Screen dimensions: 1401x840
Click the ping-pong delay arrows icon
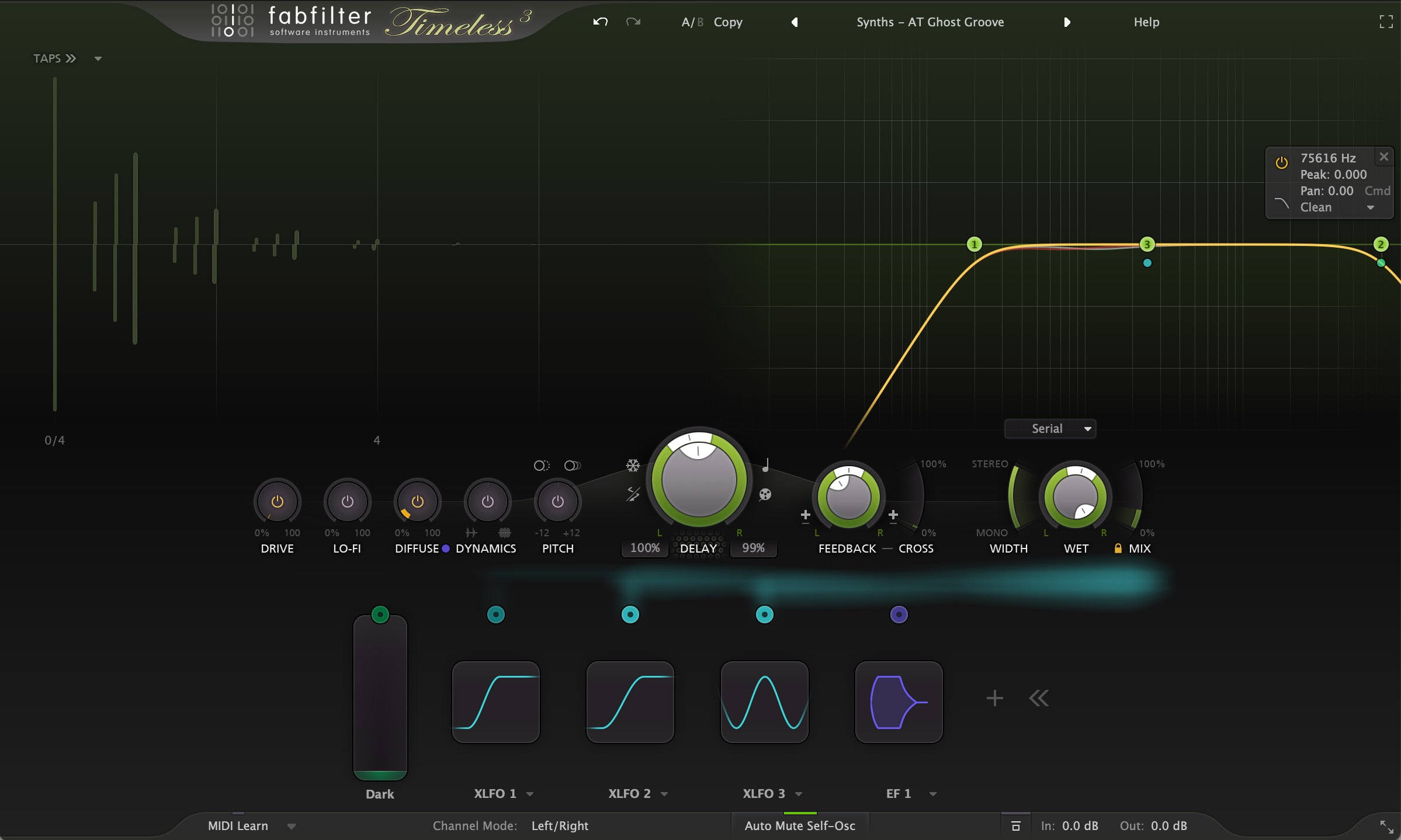tap(633, 494)
